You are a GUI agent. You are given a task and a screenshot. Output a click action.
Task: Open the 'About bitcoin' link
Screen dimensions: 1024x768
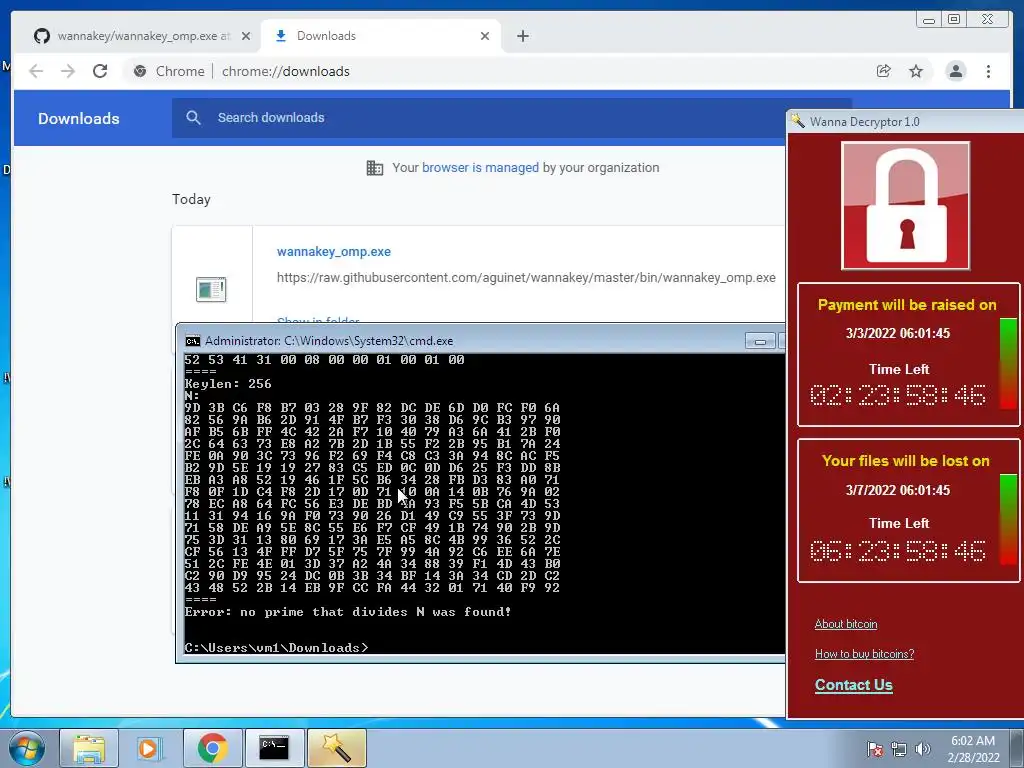tap(846, 624)
